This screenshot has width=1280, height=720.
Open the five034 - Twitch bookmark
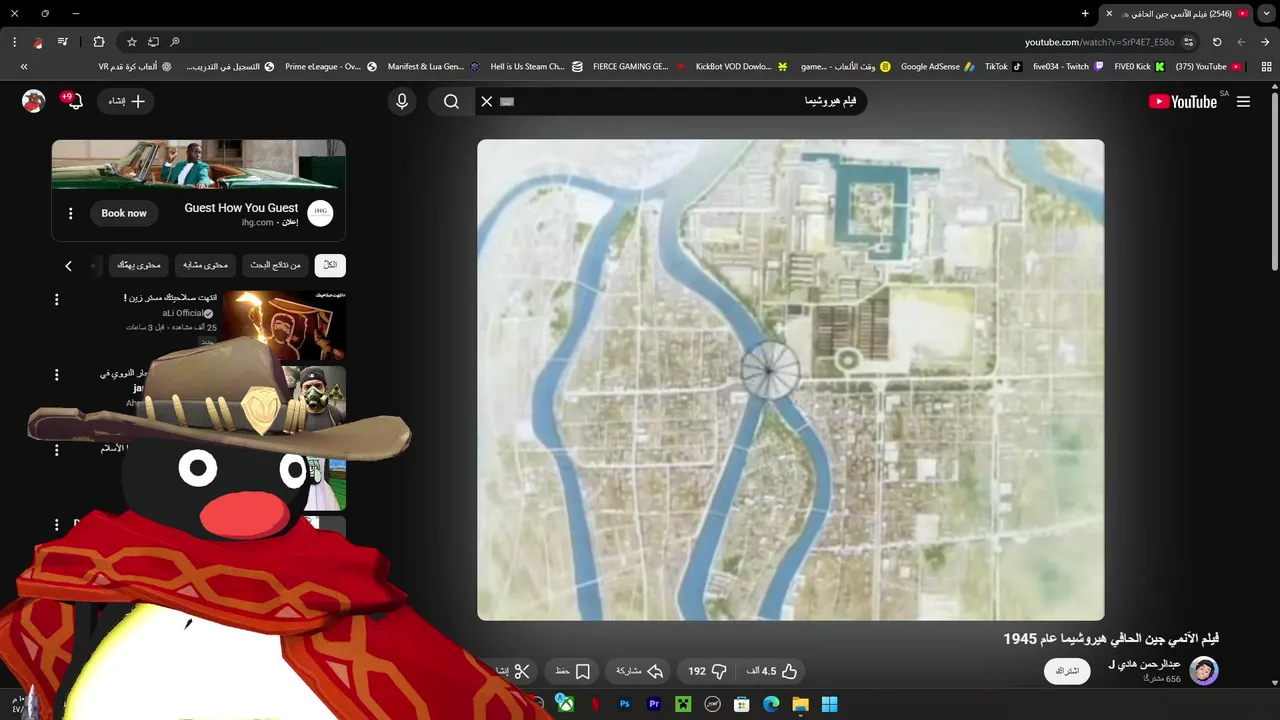click(x=1068, y=67)
